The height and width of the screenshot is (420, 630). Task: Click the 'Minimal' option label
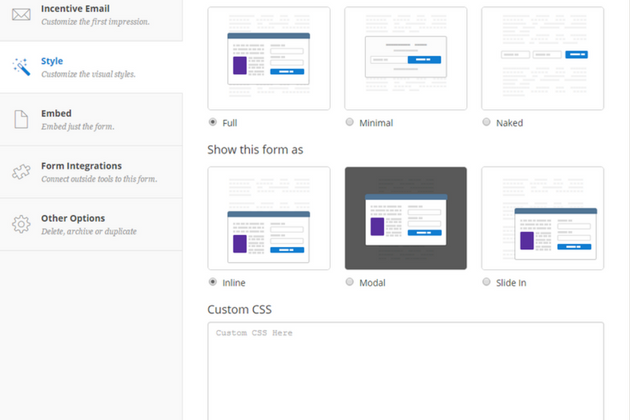pos(376,123)
